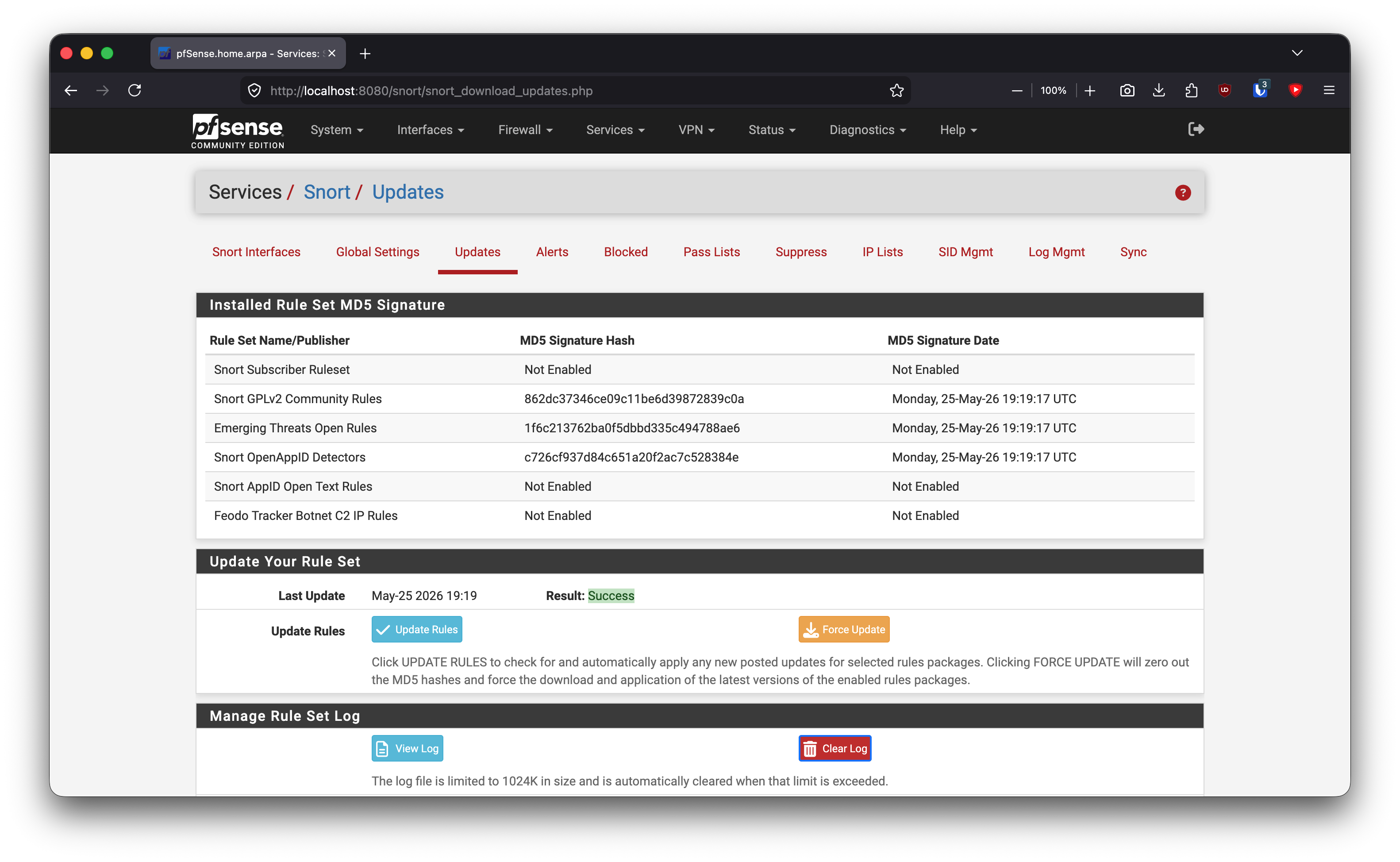Switch to the Global Settings tab
Image resolution: width=1400 pixels, height=862 pixels.
[377, 252]
